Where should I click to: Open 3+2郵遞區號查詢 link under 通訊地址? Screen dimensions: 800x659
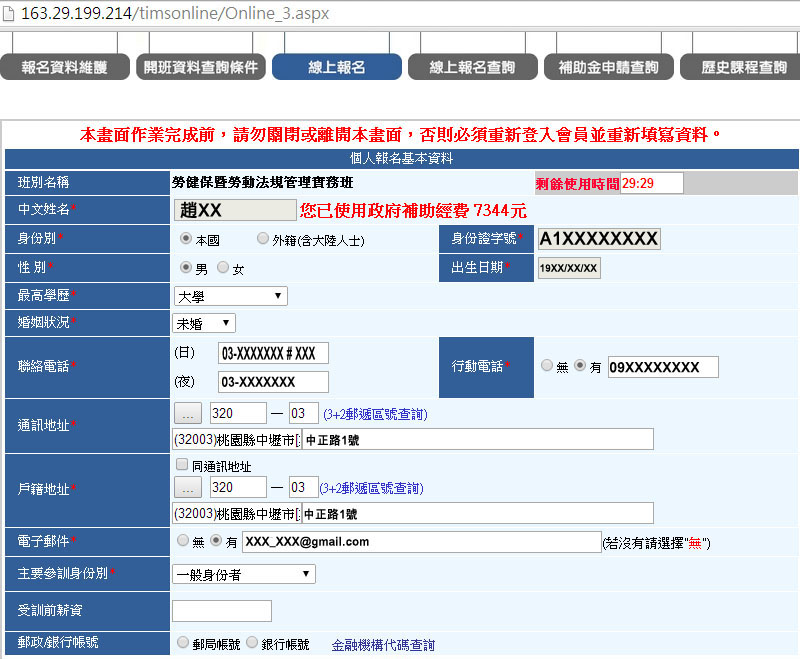click(376, 414)
